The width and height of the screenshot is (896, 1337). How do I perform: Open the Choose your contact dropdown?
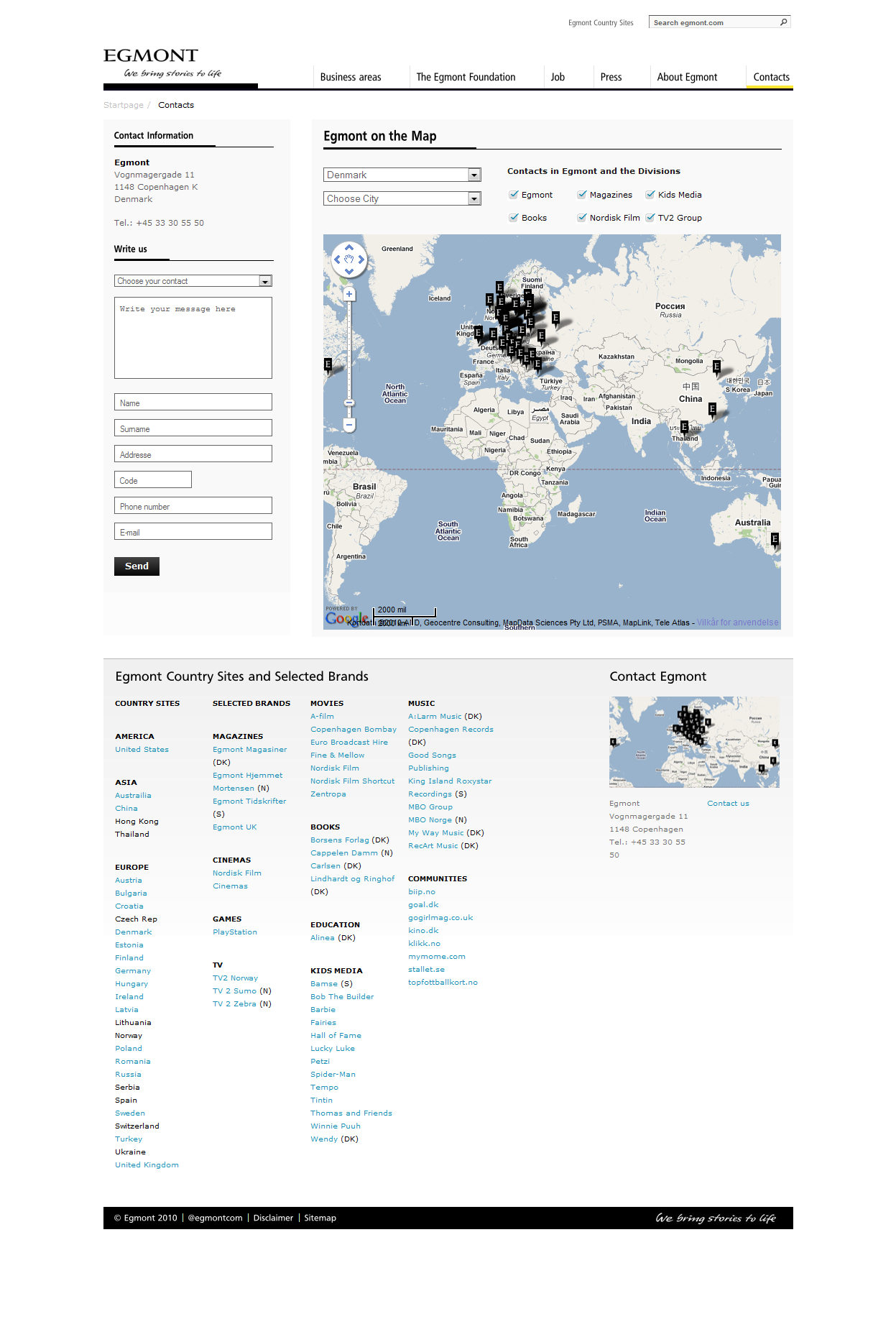193,281
